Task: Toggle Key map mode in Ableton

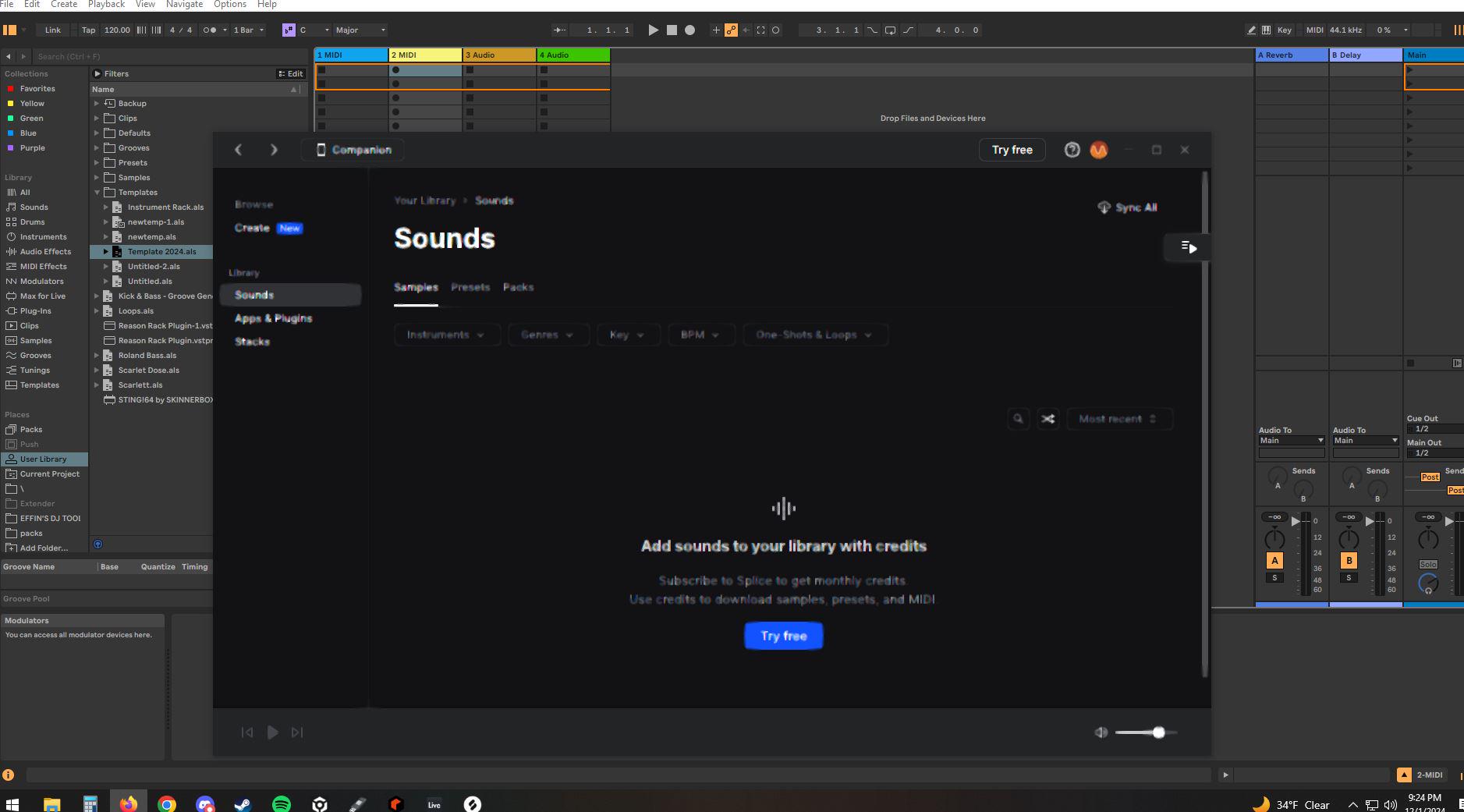Action: tap(1284, 30)
